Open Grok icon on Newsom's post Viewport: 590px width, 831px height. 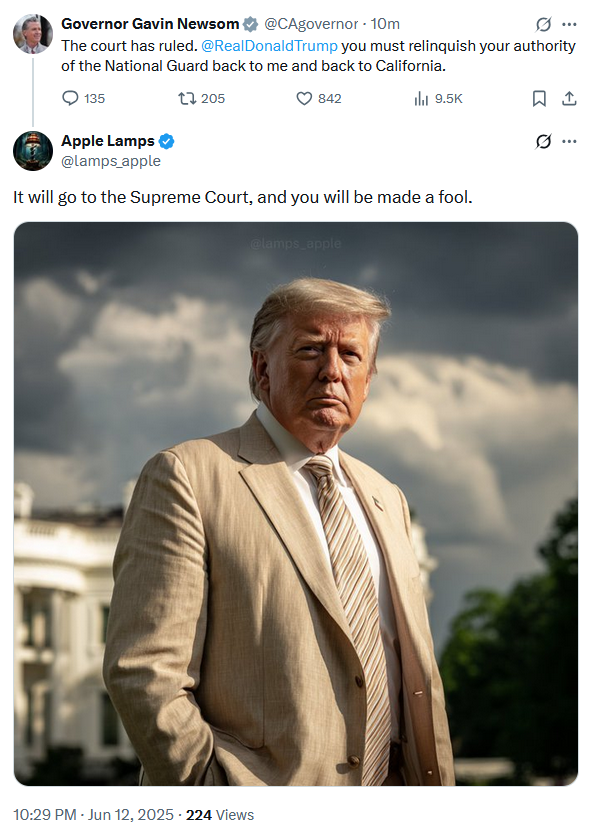click(x=543, y=24)
